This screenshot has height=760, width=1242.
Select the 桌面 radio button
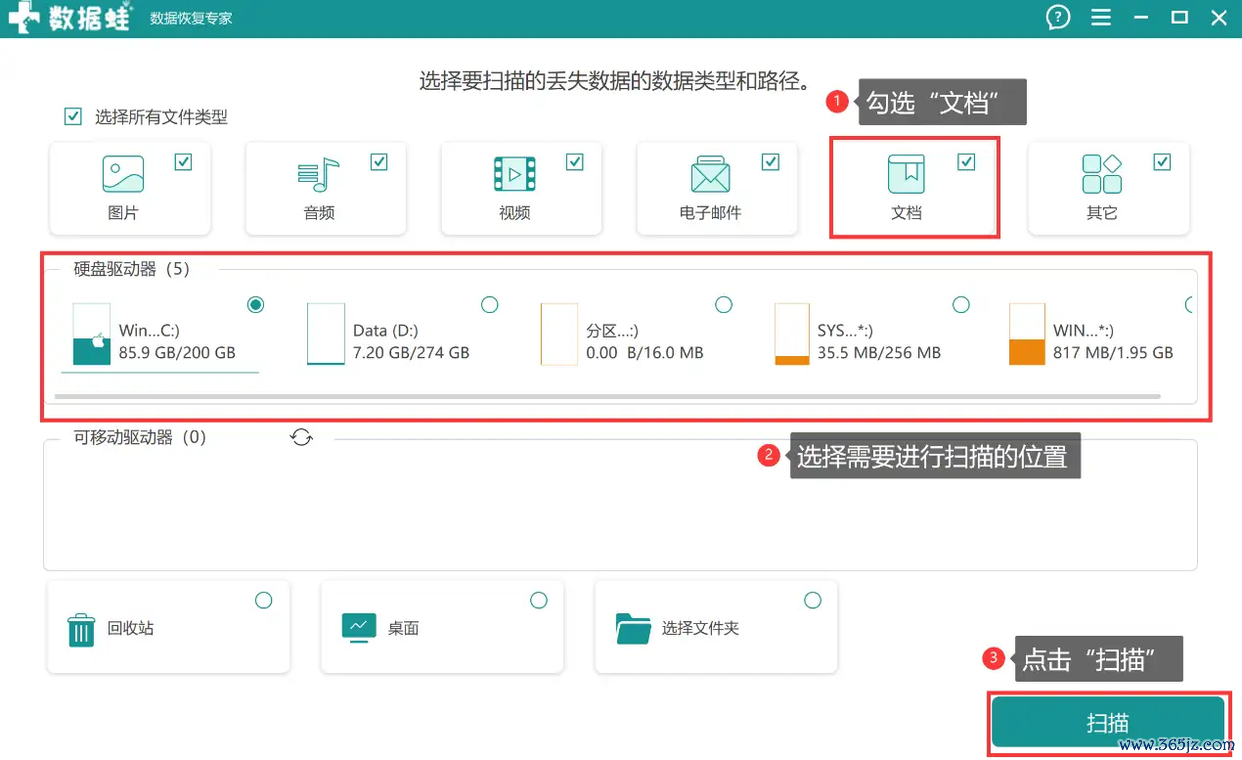tap(539, 600)
